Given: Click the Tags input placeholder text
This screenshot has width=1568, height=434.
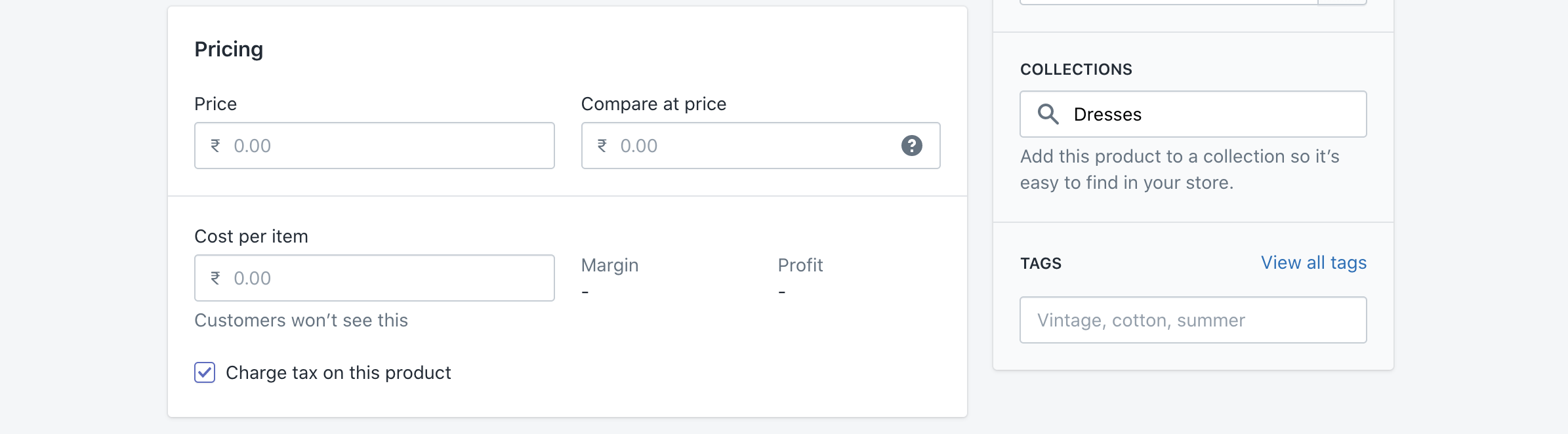Looking at the screenshot, I should point(1140,320).
